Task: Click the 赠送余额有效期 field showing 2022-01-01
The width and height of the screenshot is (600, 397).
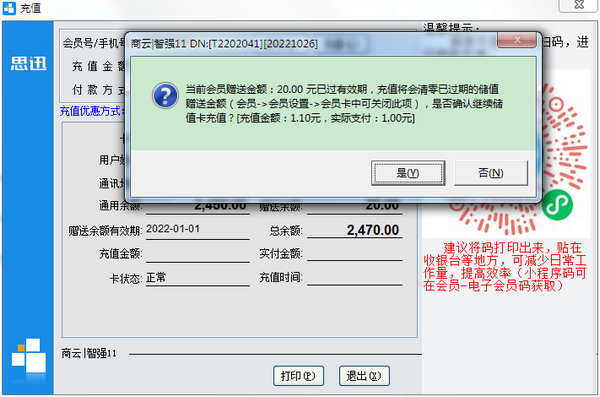Action: [198, 230]
